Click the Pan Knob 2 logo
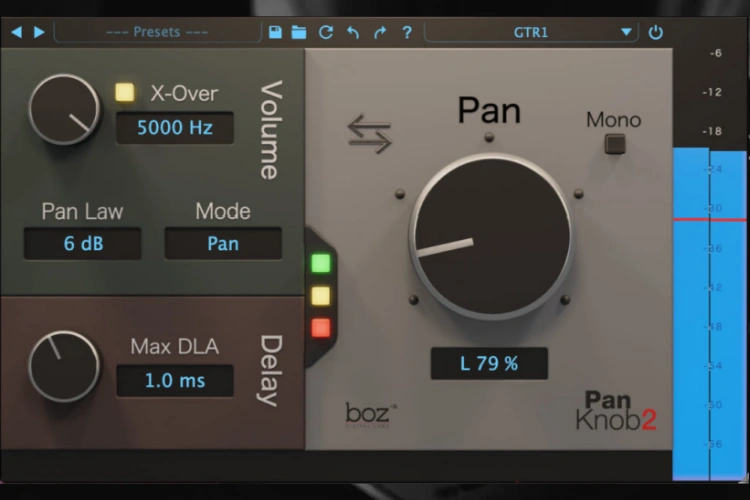The image size is (750, 500). 616,411
